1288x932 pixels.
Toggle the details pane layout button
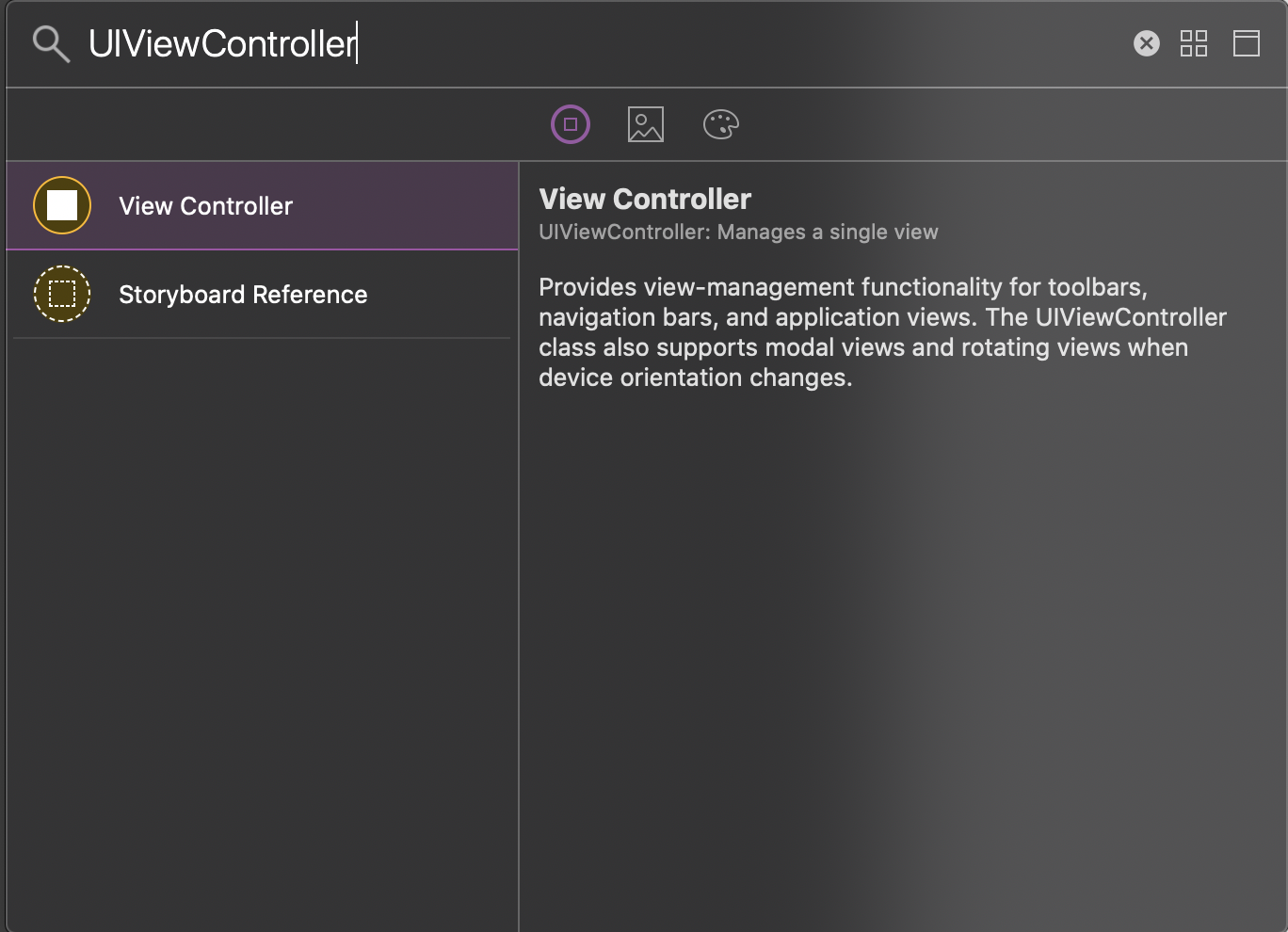[1247, 43]
